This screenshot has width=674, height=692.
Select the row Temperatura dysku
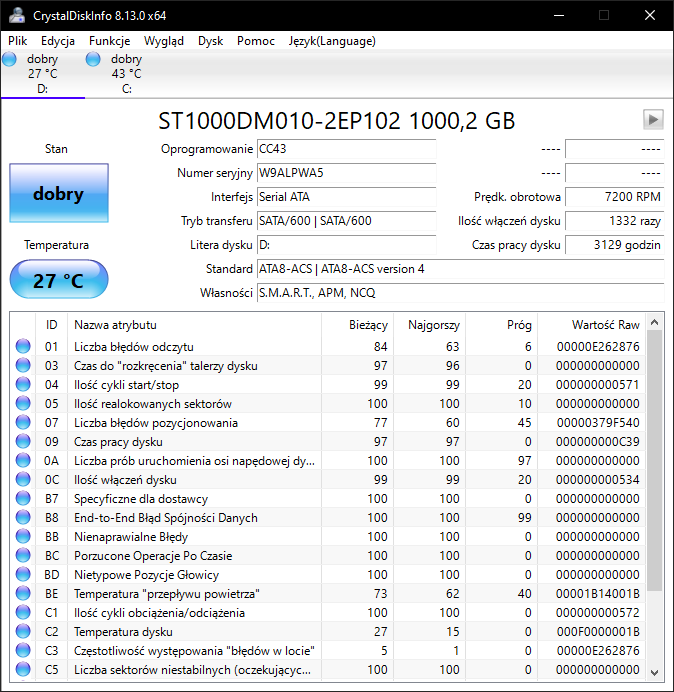point(328,631)
